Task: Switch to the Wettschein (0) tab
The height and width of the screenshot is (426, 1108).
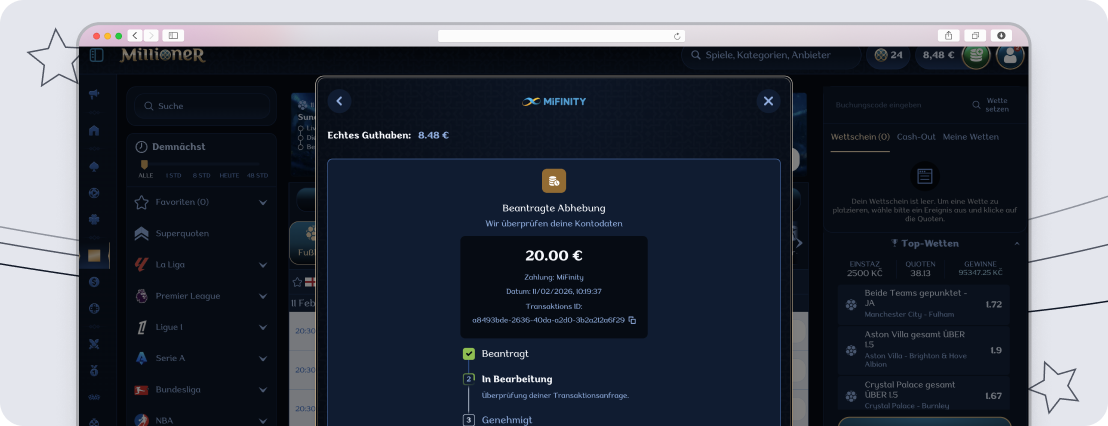Action: (x=860, y=137)
